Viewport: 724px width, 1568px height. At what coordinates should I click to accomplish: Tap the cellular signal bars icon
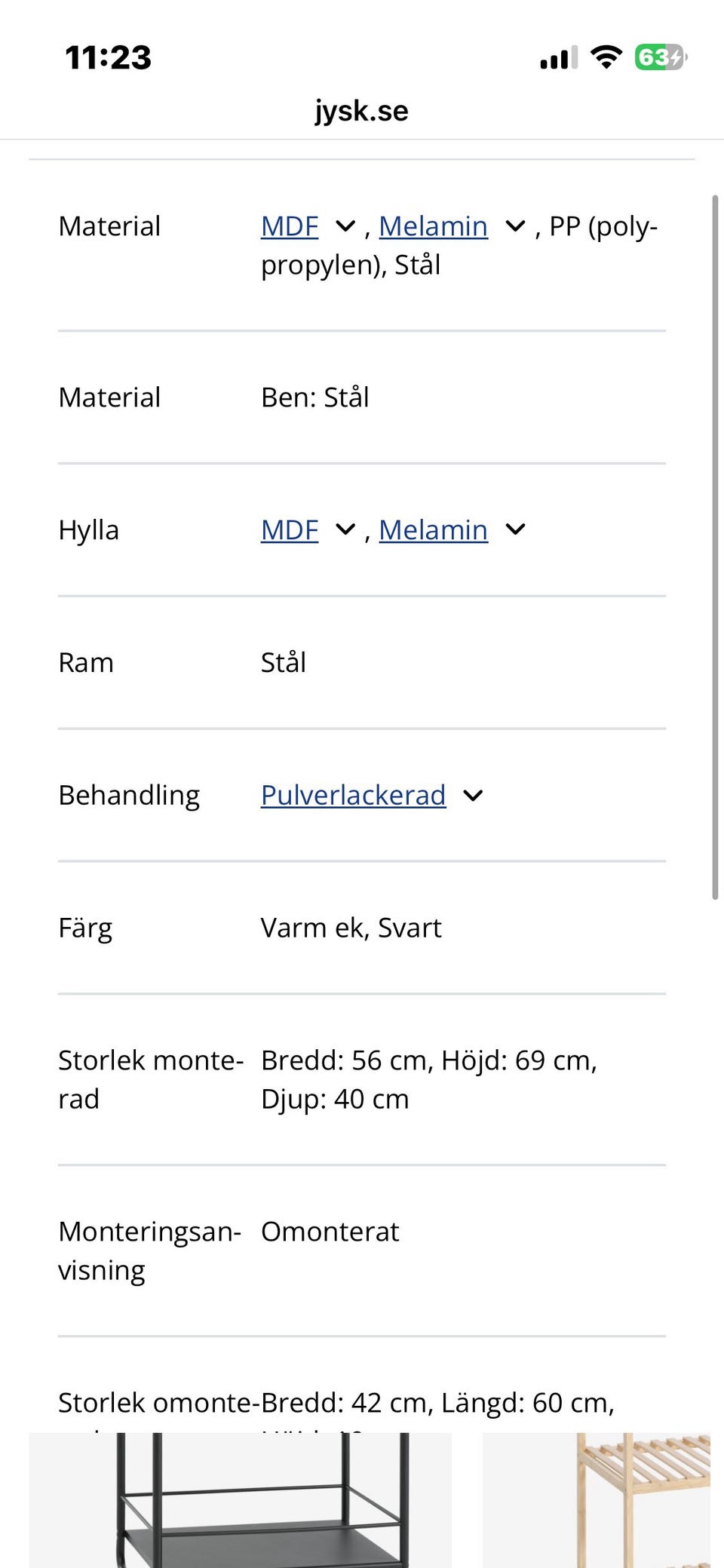(558, 57)
